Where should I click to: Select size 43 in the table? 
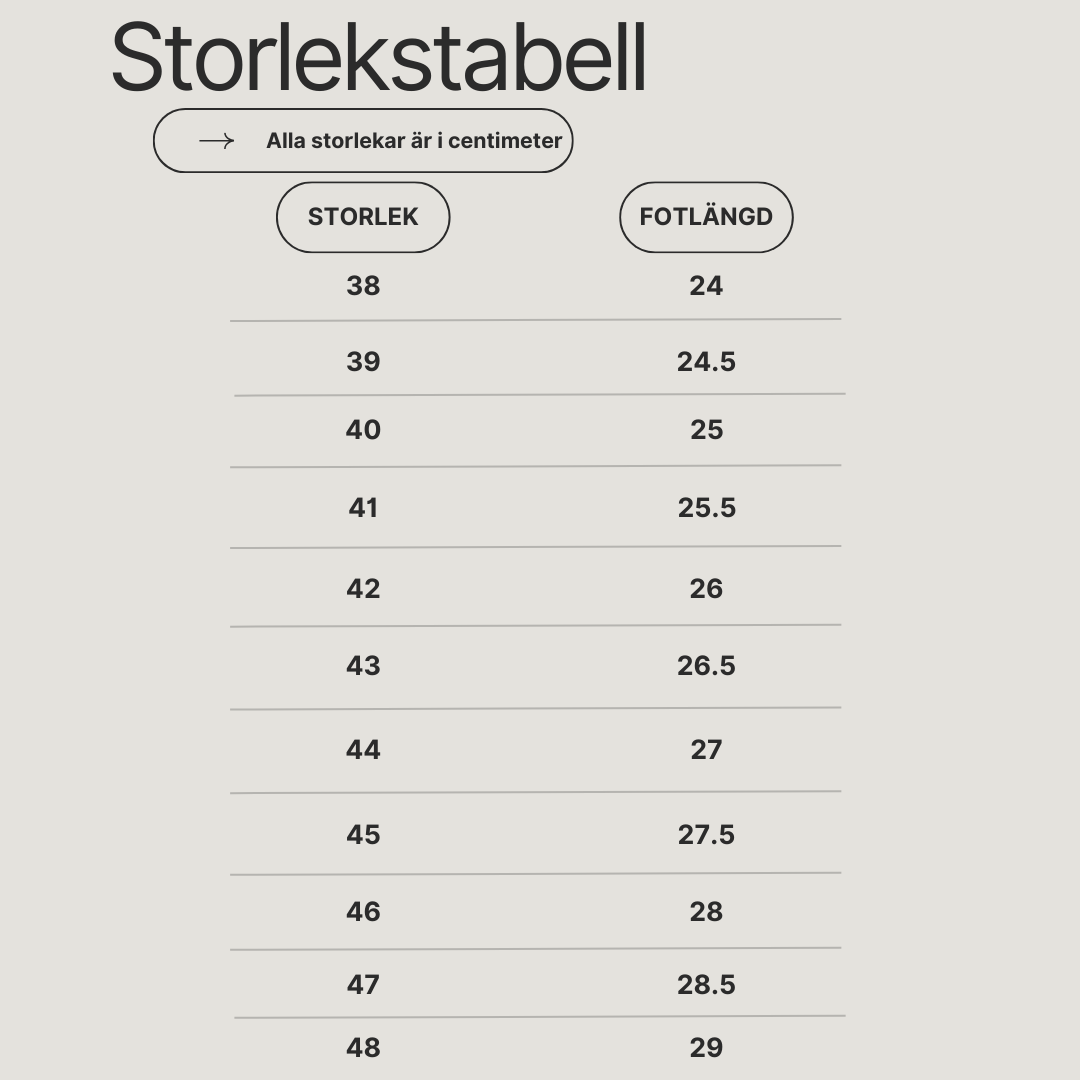[363, 666]
